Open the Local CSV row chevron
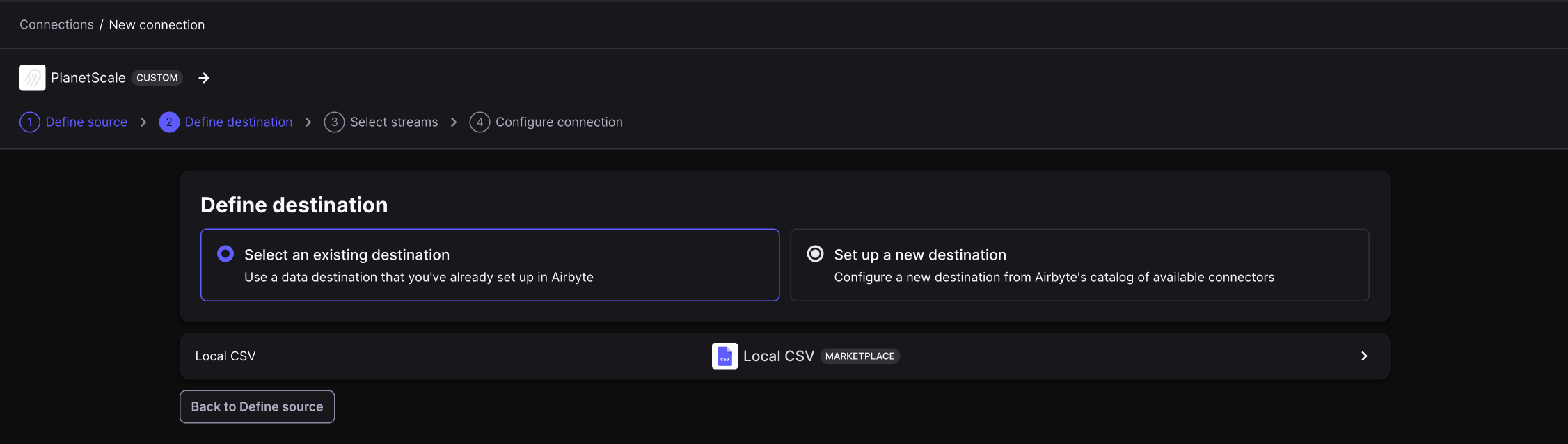The width and height of the screenshot is (1568, 444). 1364,356
